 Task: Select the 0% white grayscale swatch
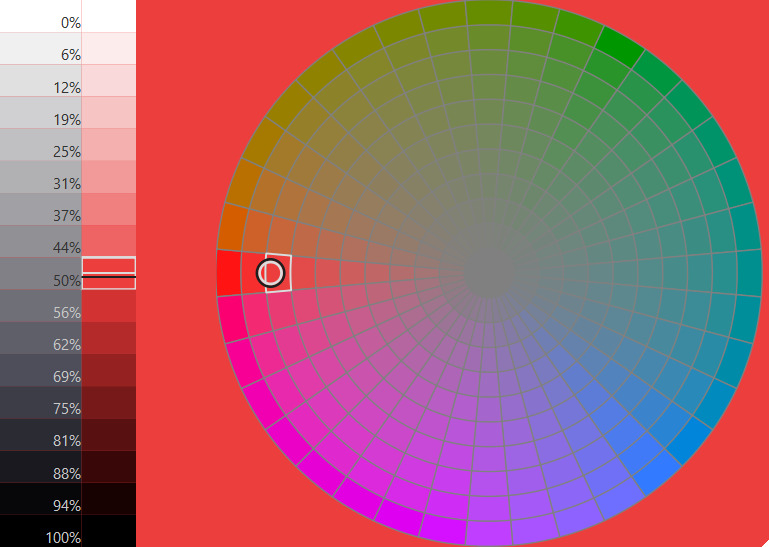click(x=40, y=17)
